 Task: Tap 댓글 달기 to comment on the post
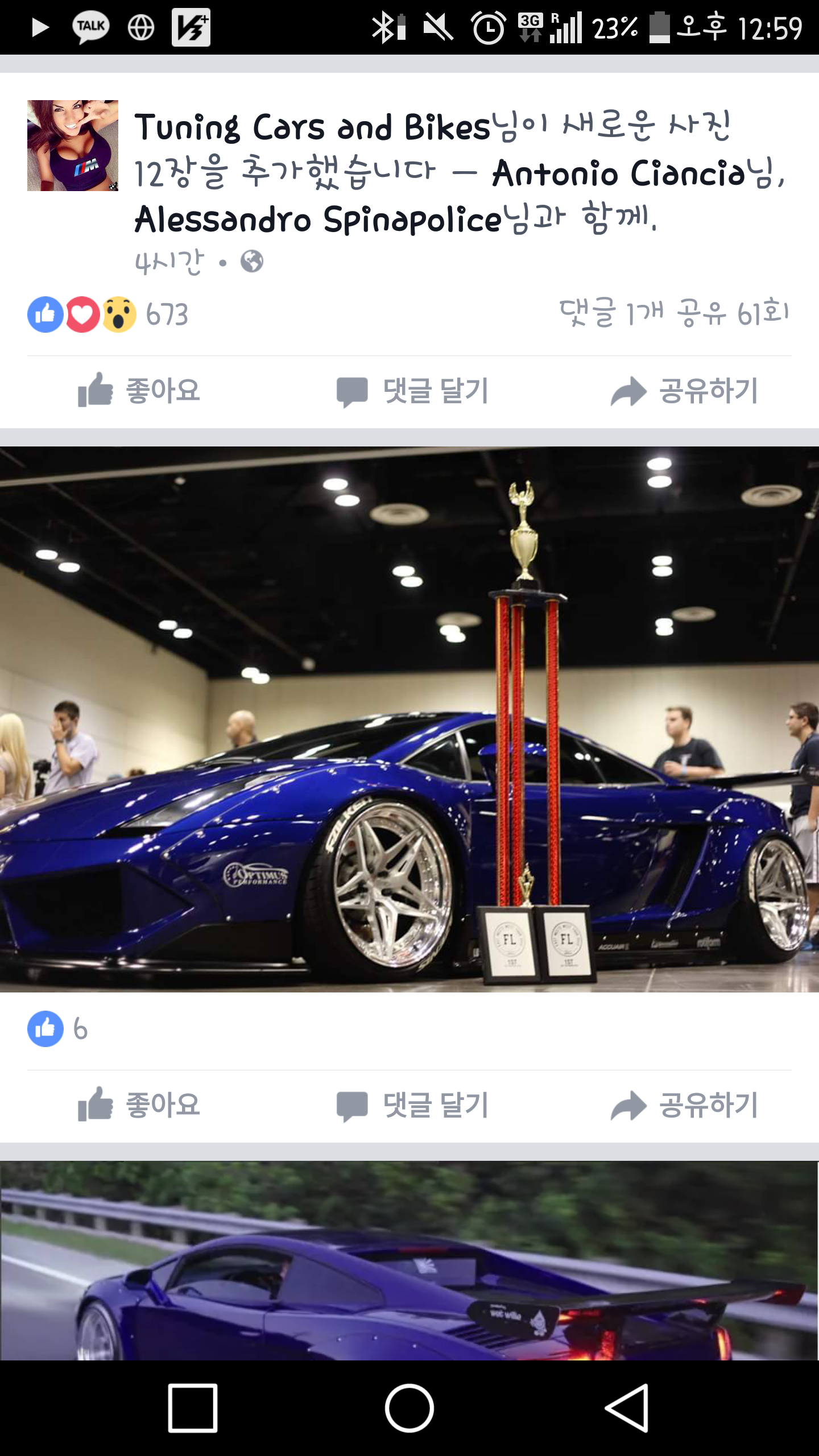pyautogui.click(x=412, y=391)
